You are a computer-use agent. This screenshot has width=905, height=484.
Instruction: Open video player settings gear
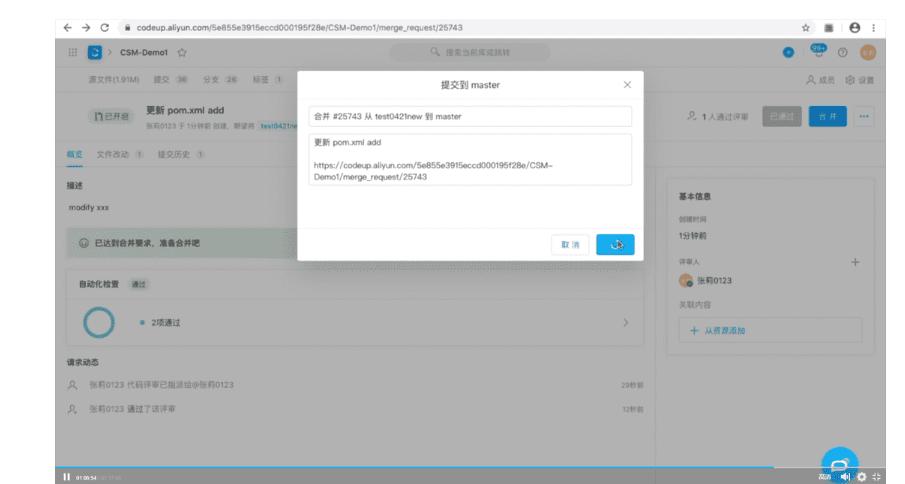click(862, 477)
